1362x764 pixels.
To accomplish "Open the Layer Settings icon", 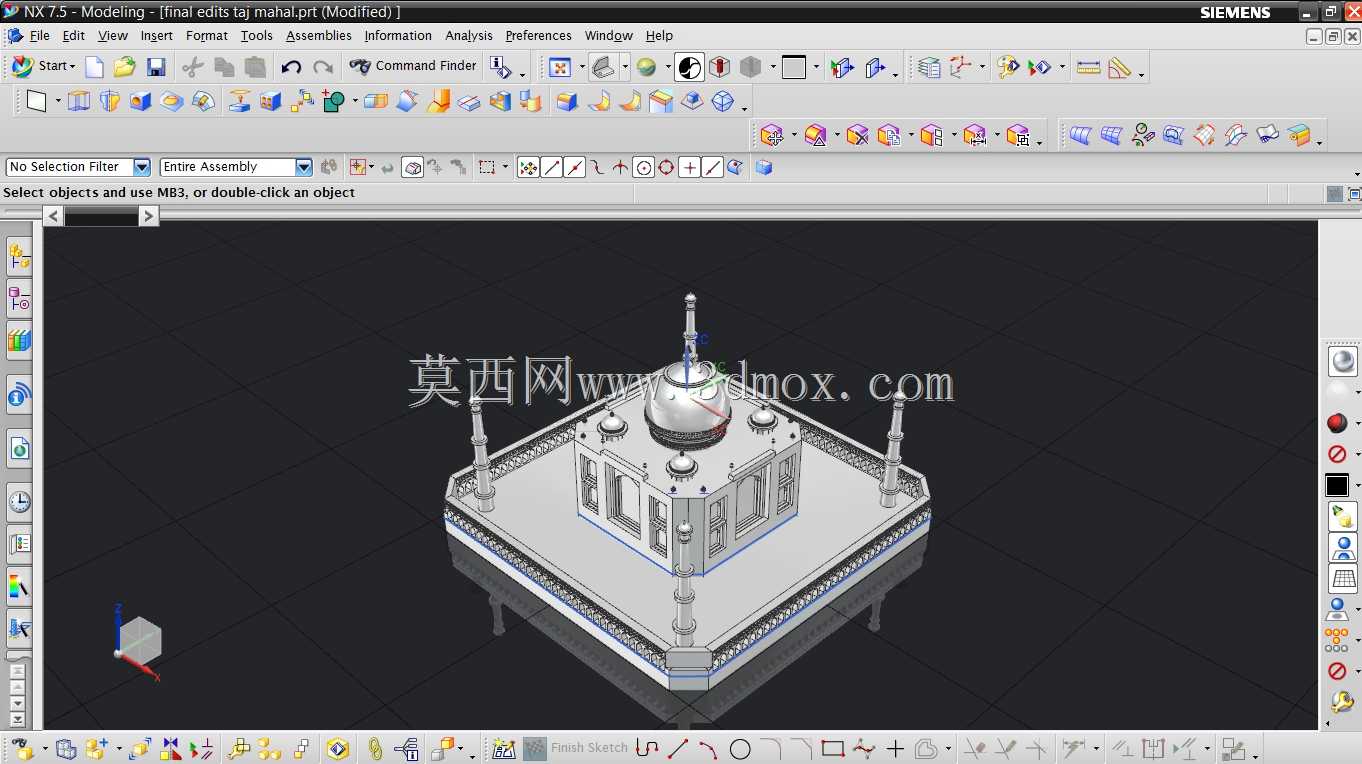I will click(929, 67).
